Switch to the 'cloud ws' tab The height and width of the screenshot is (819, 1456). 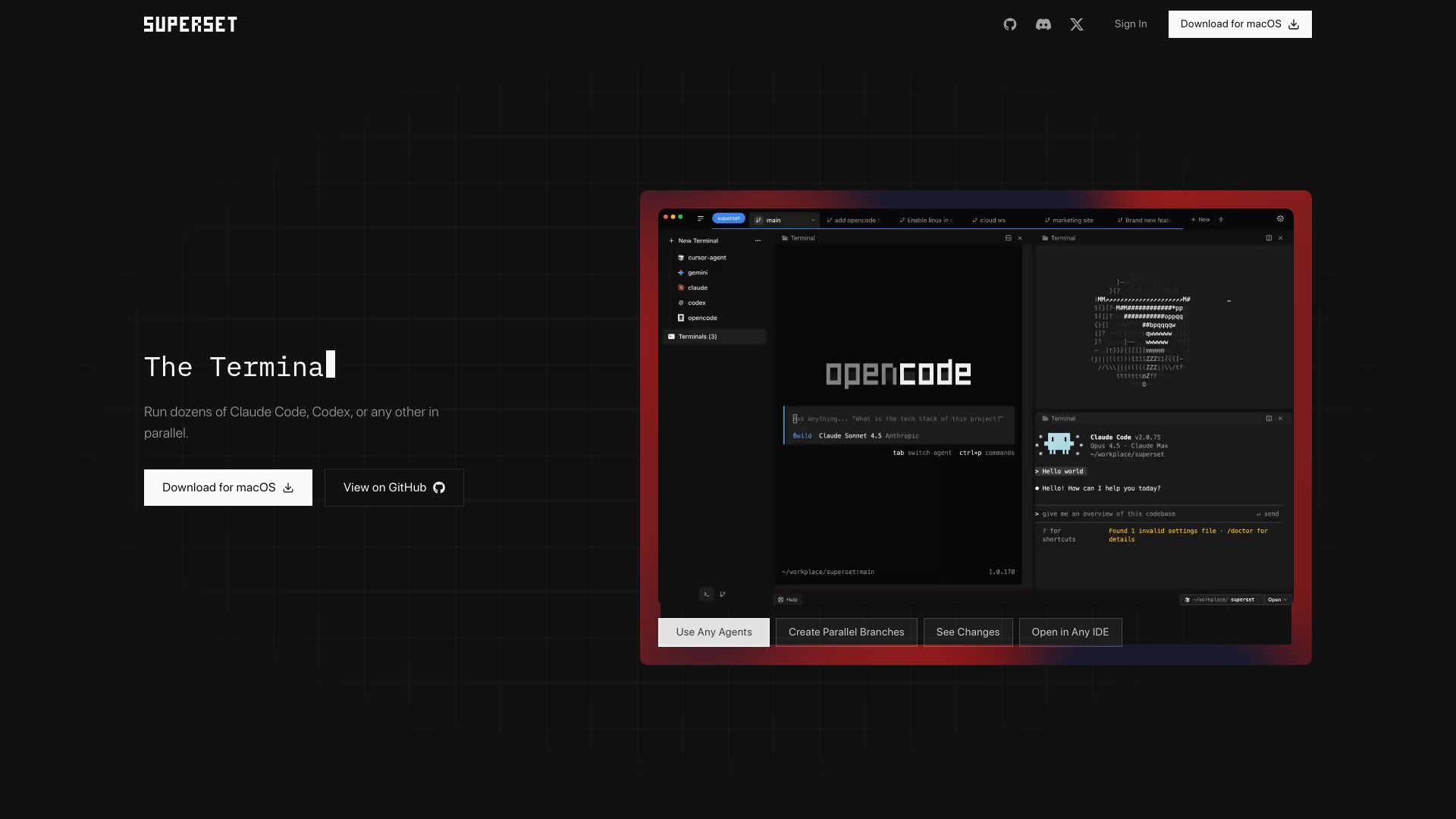(x=989, y=221)
